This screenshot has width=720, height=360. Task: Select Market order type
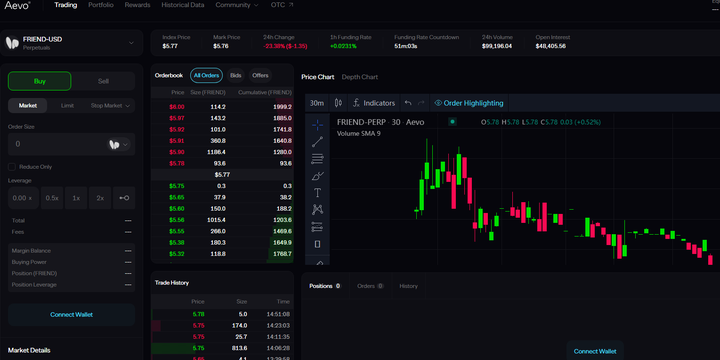tap(28, 106)
